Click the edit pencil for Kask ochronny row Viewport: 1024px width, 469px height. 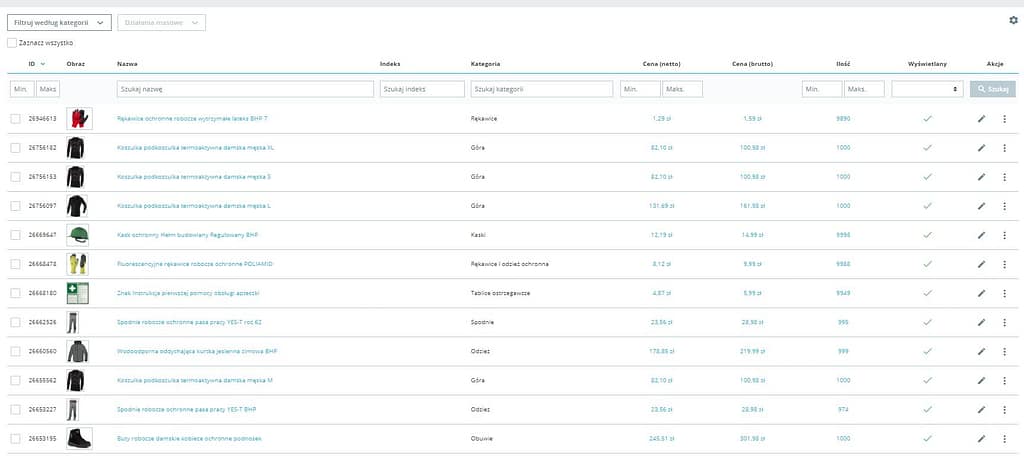click(x=981, y=236)
